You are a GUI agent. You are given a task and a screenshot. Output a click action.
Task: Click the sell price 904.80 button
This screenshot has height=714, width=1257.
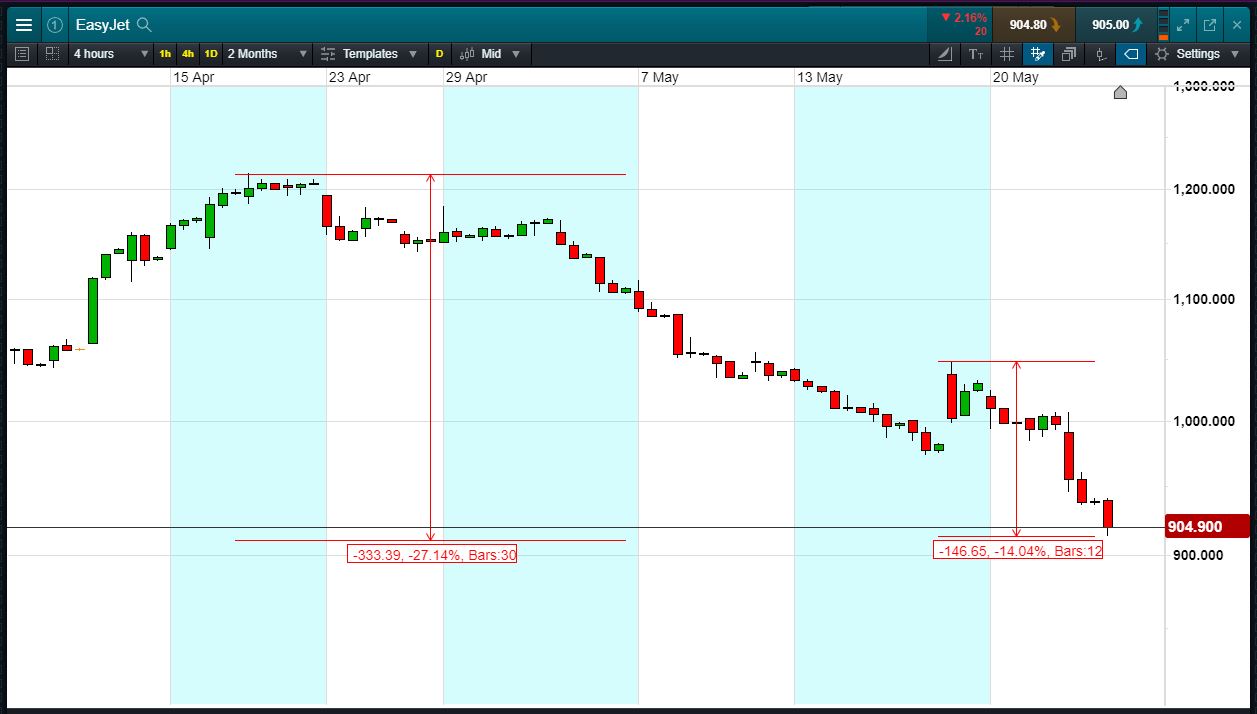pyautogui.click(x=1034, y=25)
